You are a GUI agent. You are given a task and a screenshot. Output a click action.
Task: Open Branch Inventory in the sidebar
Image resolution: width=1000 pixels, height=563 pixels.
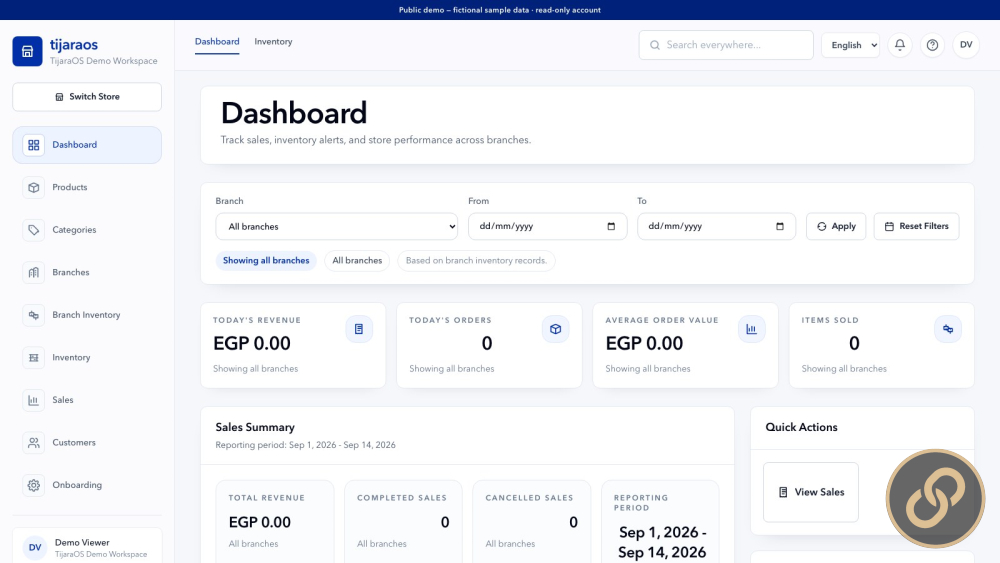coord(87,315)
